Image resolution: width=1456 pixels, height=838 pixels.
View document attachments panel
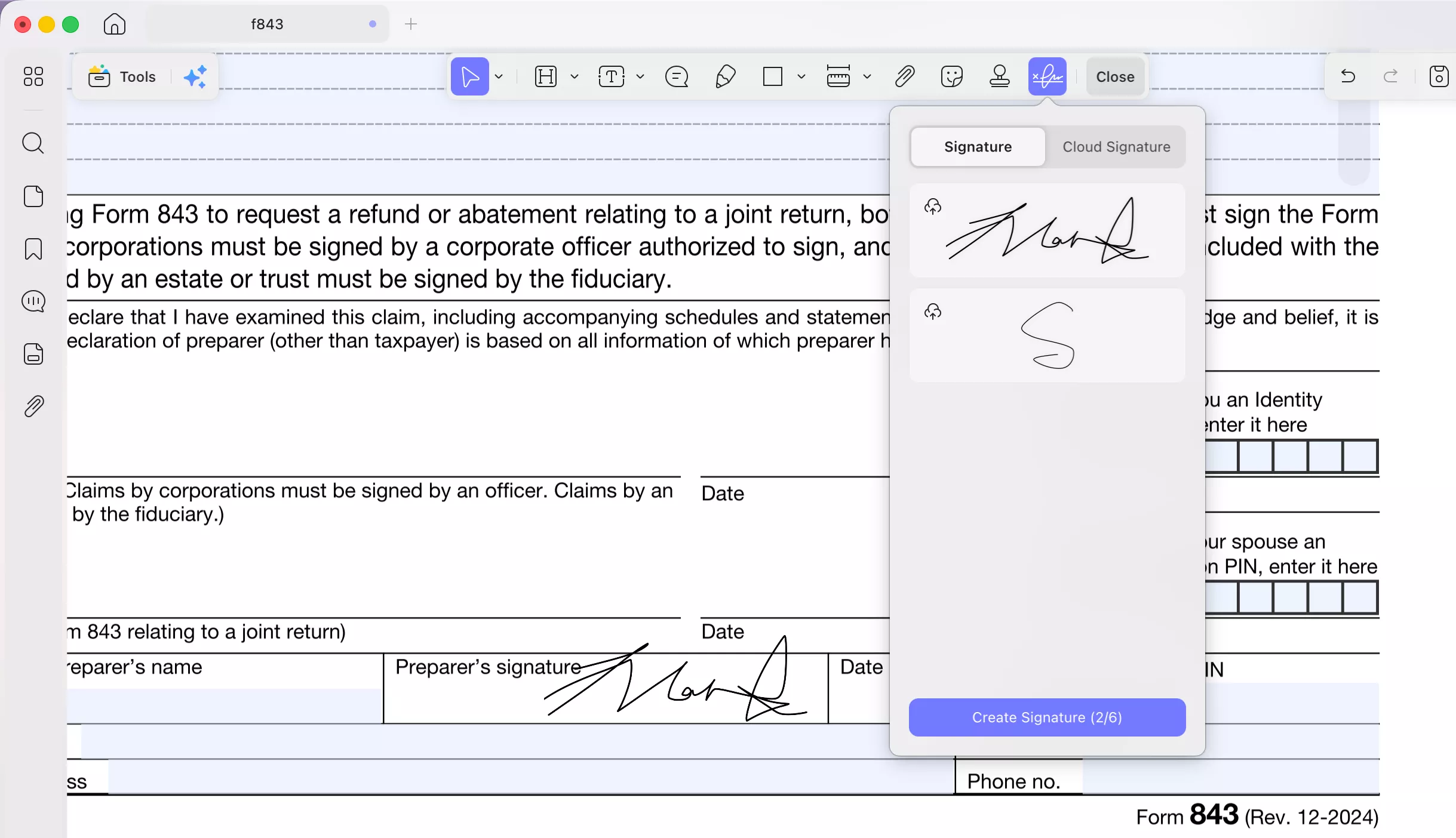click(33, 406)
